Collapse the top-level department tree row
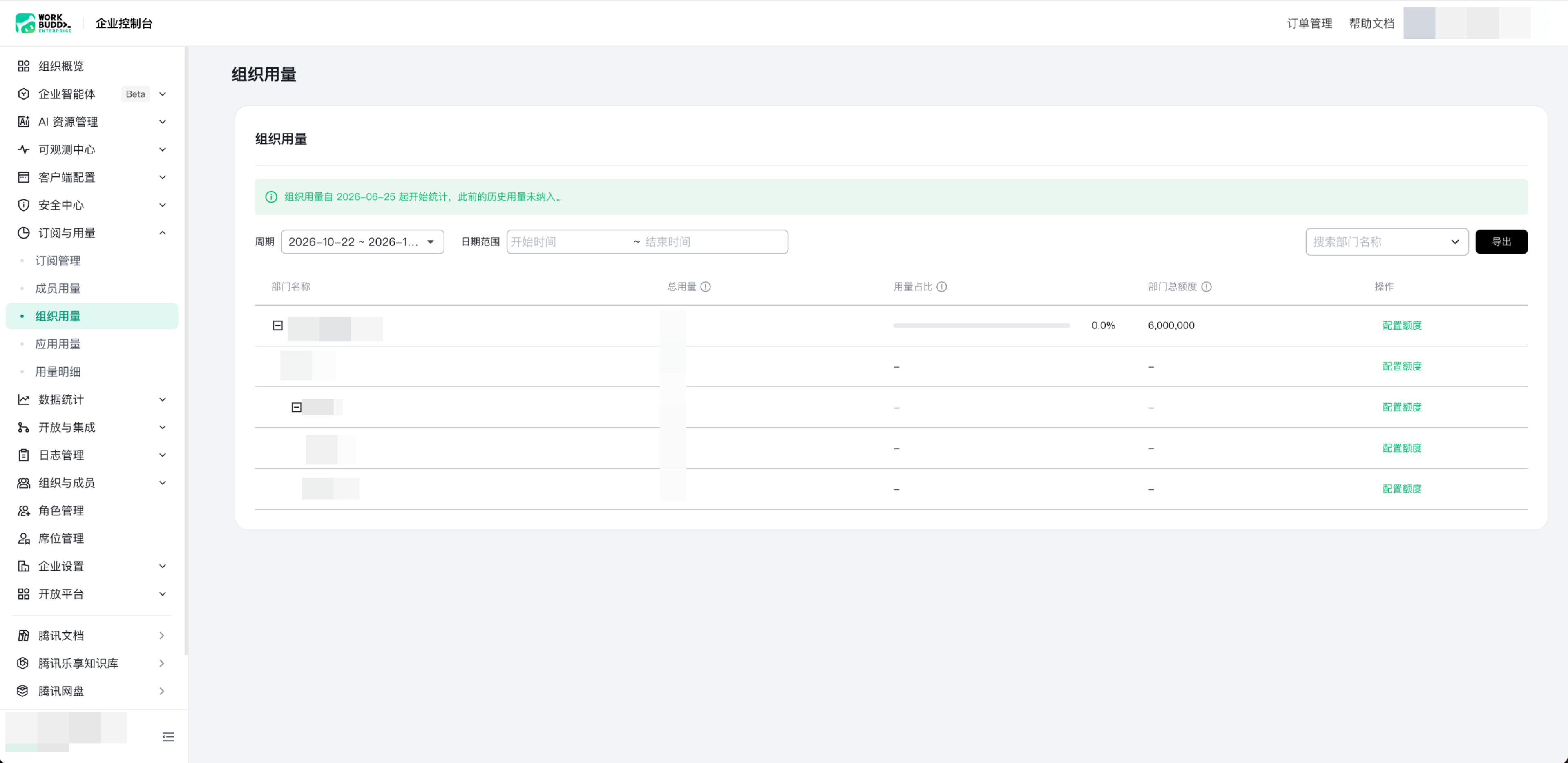This screenshot has height=763, width=1568. [277, 326]
